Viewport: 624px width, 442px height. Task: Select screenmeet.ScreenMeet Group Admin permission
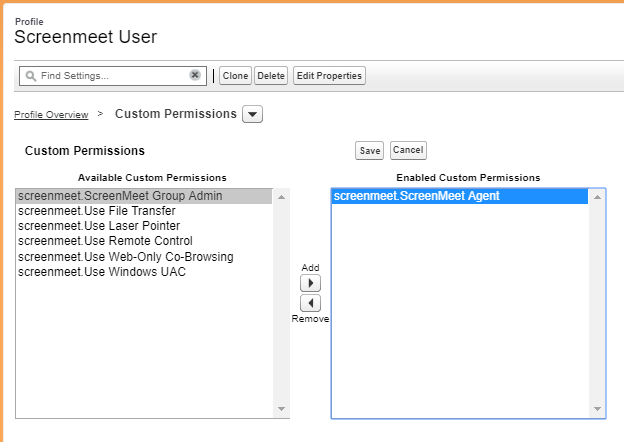pyautogui.click(x=144, y=196)
